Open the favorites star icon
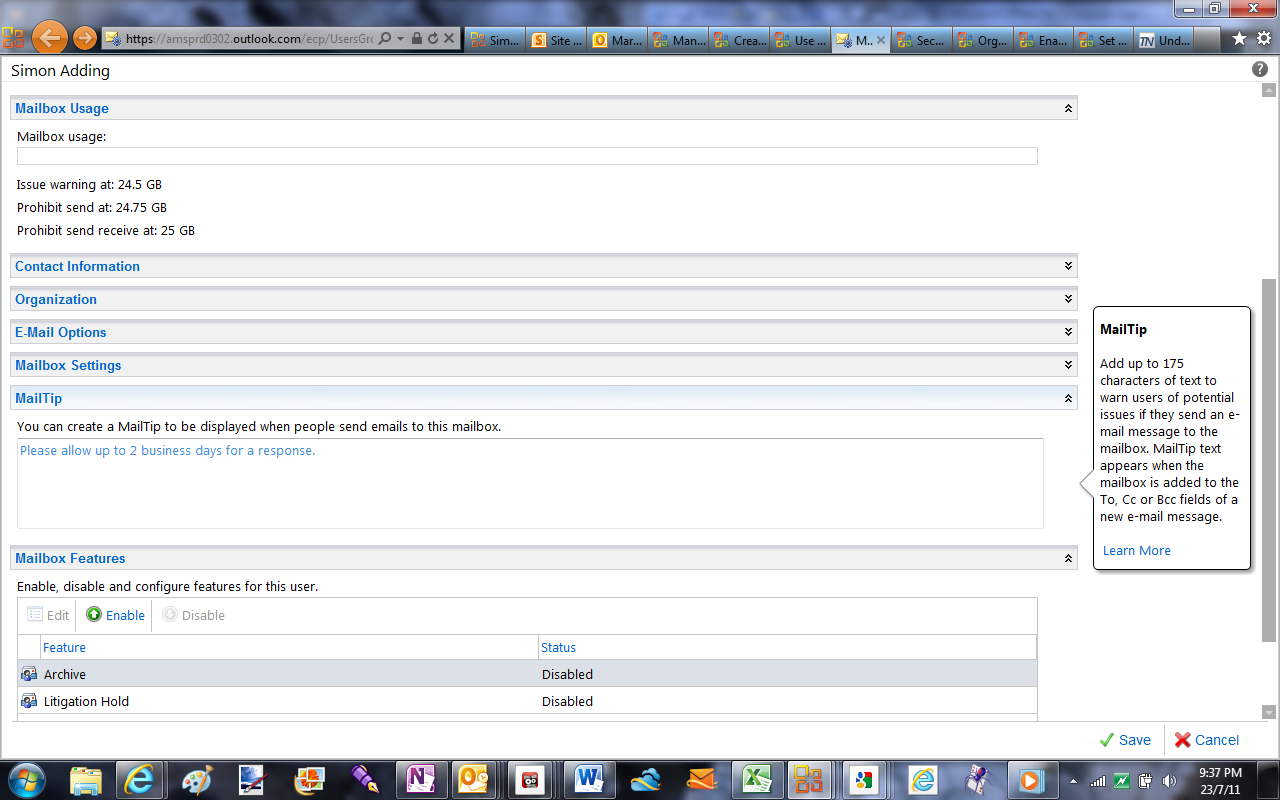The height and width of the screenshot is (800, 1280). pyautogui.click(x=1239, y=39)
